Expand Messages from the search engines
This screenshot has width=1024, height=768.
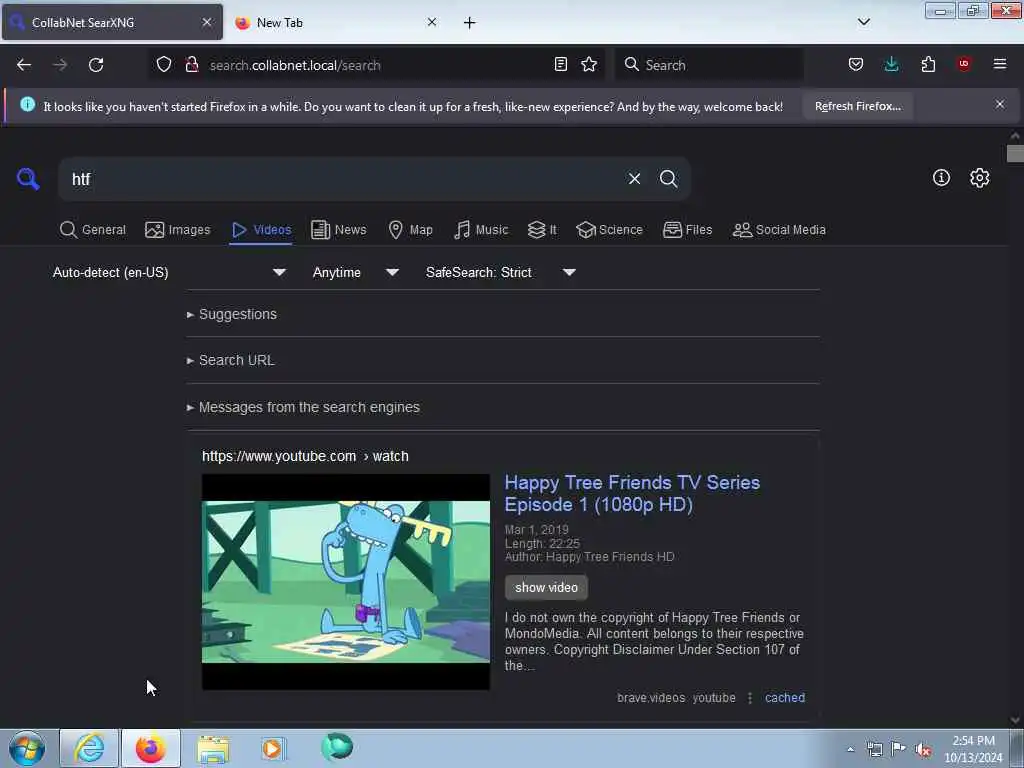[304, 408]
